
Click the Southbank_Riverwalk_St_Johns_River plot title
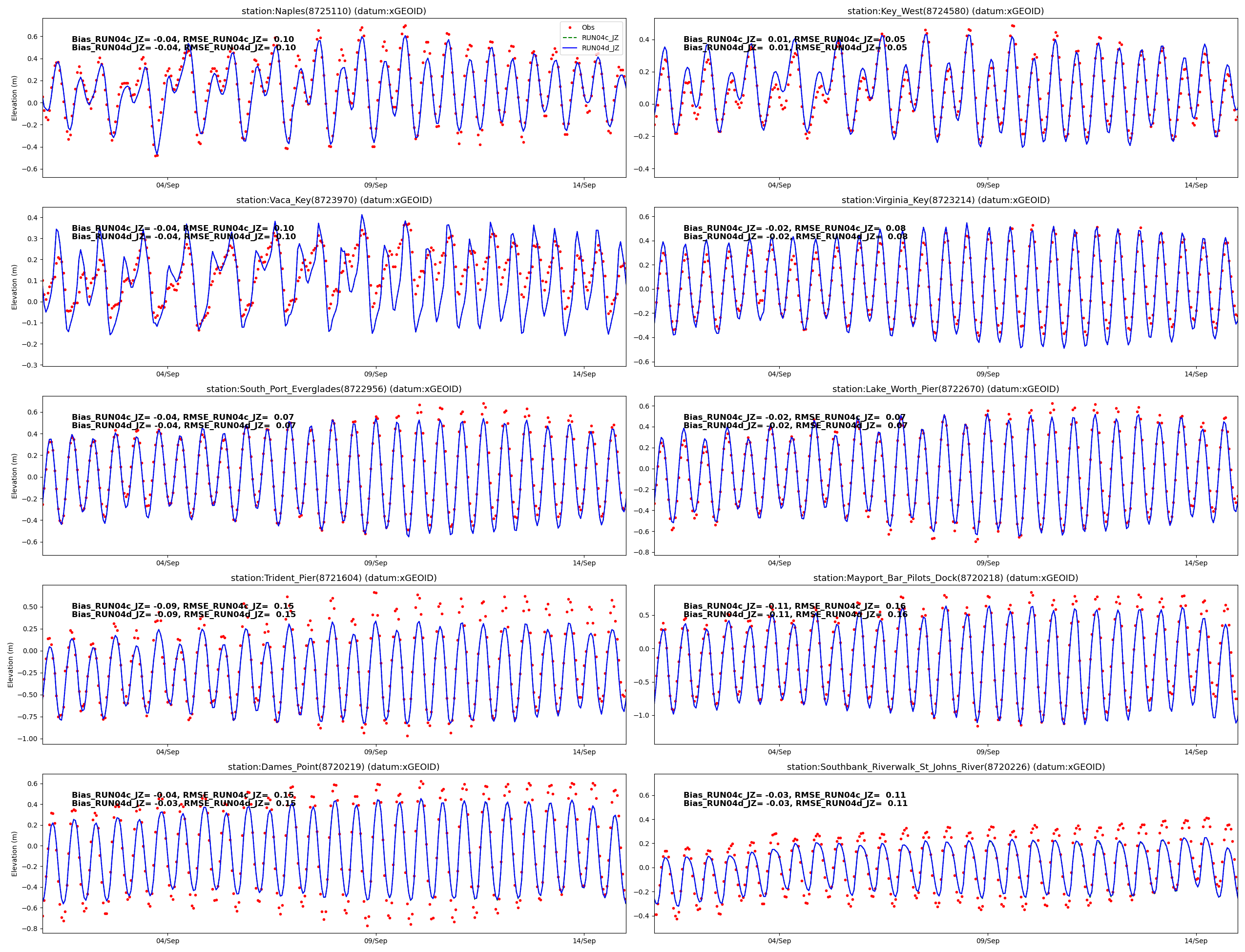945,767
